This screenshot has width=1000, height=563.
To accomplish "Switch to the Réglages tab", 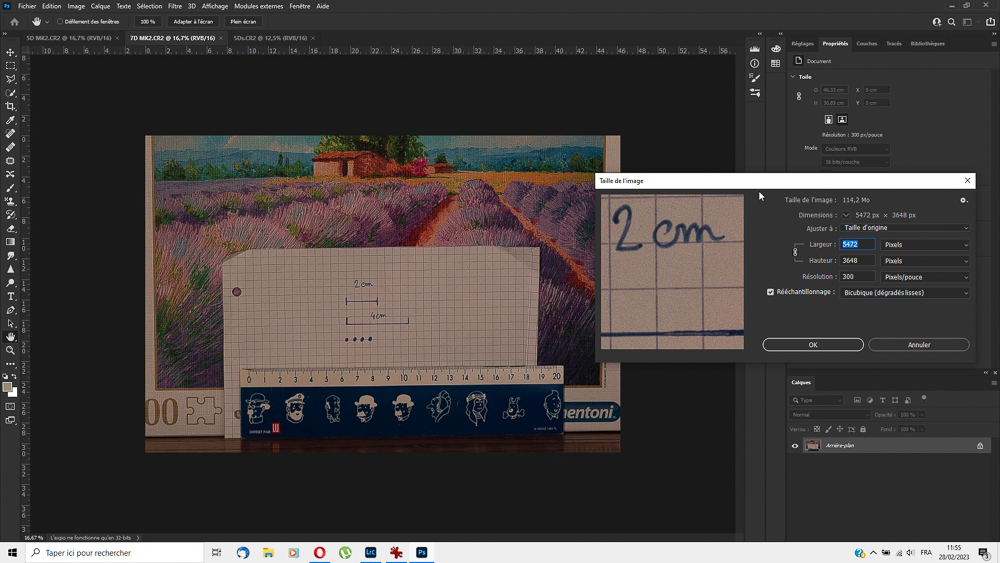I will pyautogui.click(x=802, y=43).
